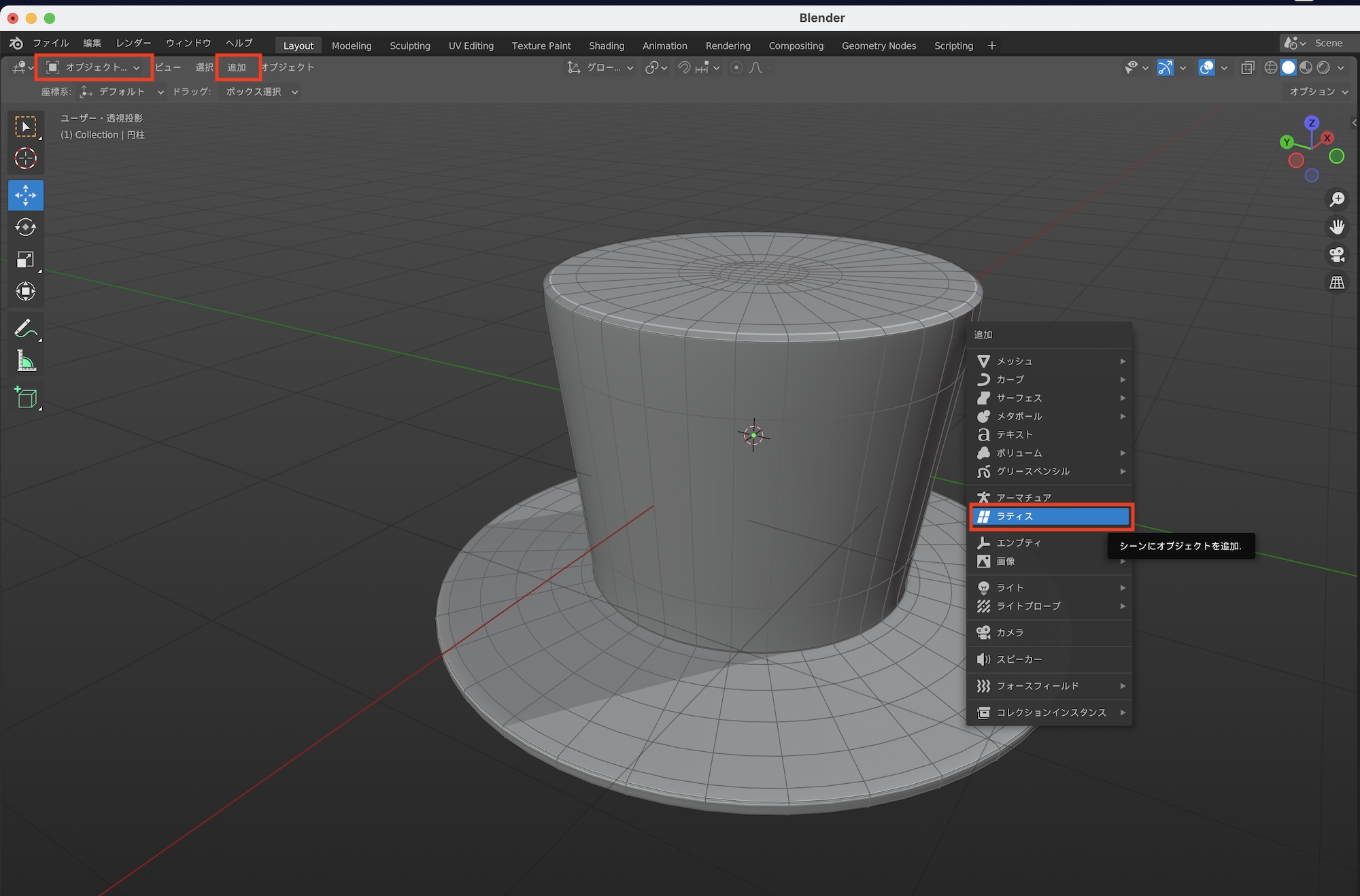
Task: Switch to the Sculpting workspace tab
Action: click(409, 46)
